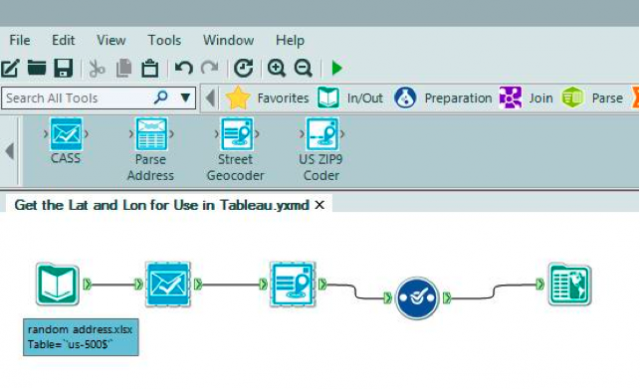Collapse tool categories with left arrow
The image size is (640, 389).
coord(211,98)
